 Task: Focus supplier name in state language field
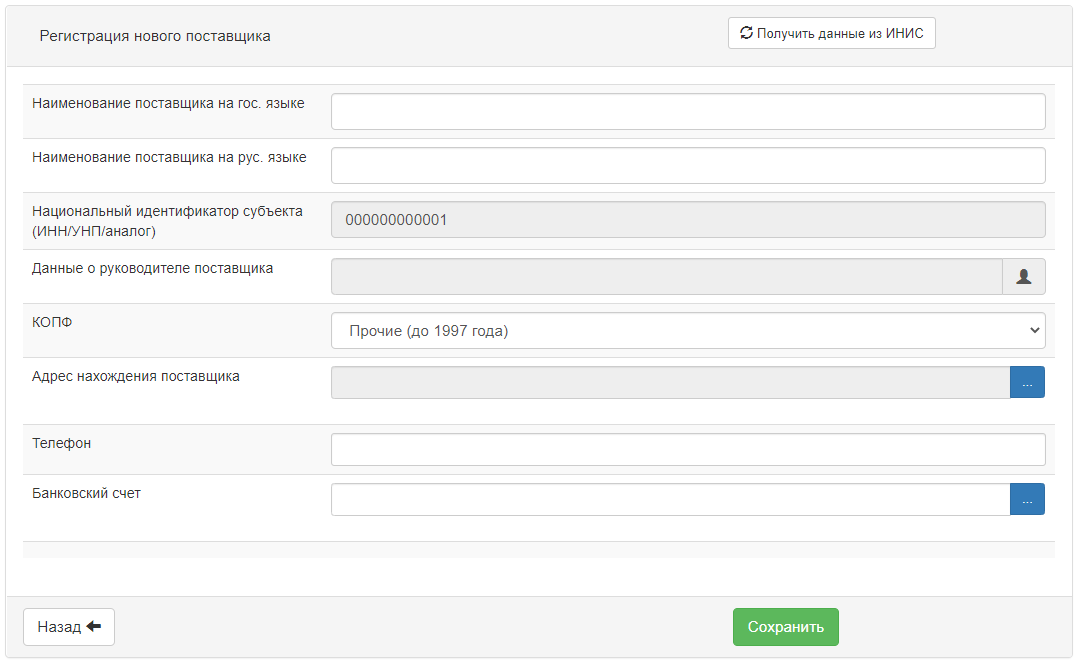tap(688, 111)
